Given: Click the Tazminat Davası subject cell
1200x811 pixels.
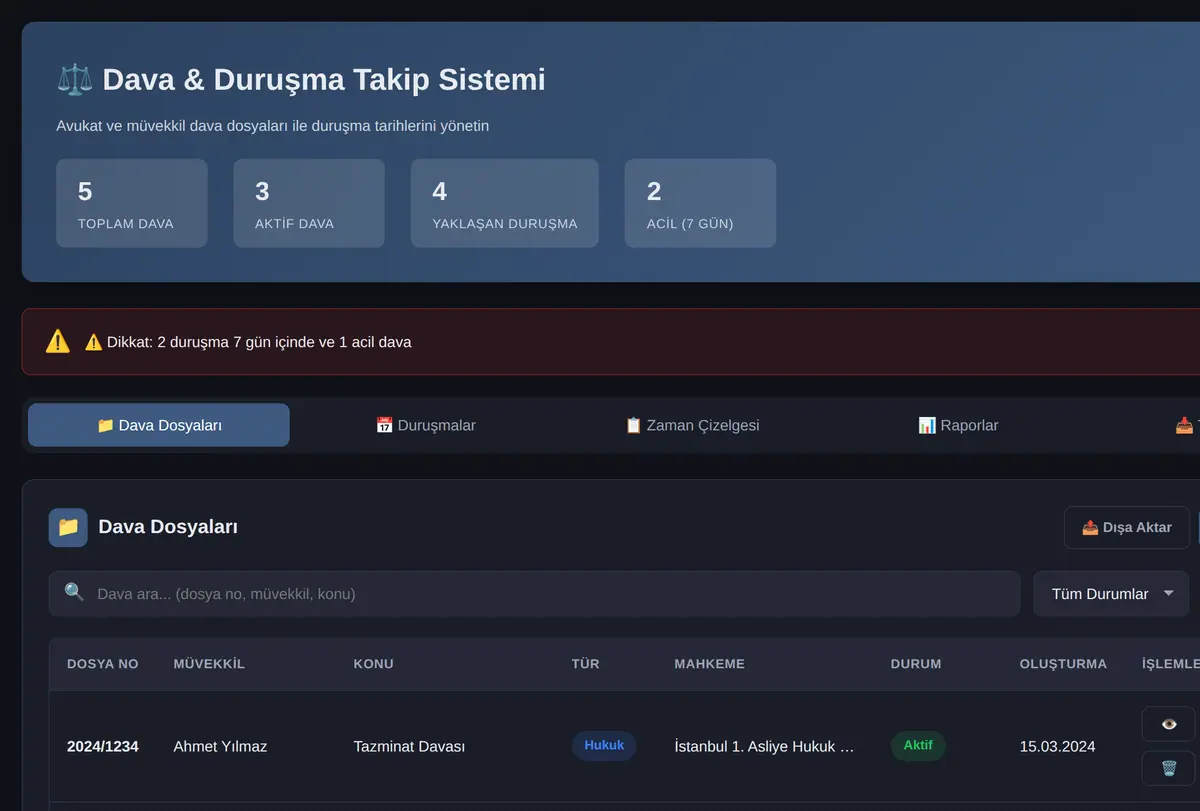Looking at the screenshot, I should (x=409, y=746).
